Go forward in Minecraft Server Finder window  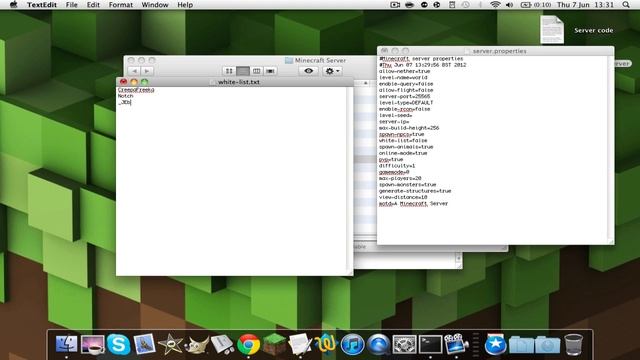[x=147, y=71]
